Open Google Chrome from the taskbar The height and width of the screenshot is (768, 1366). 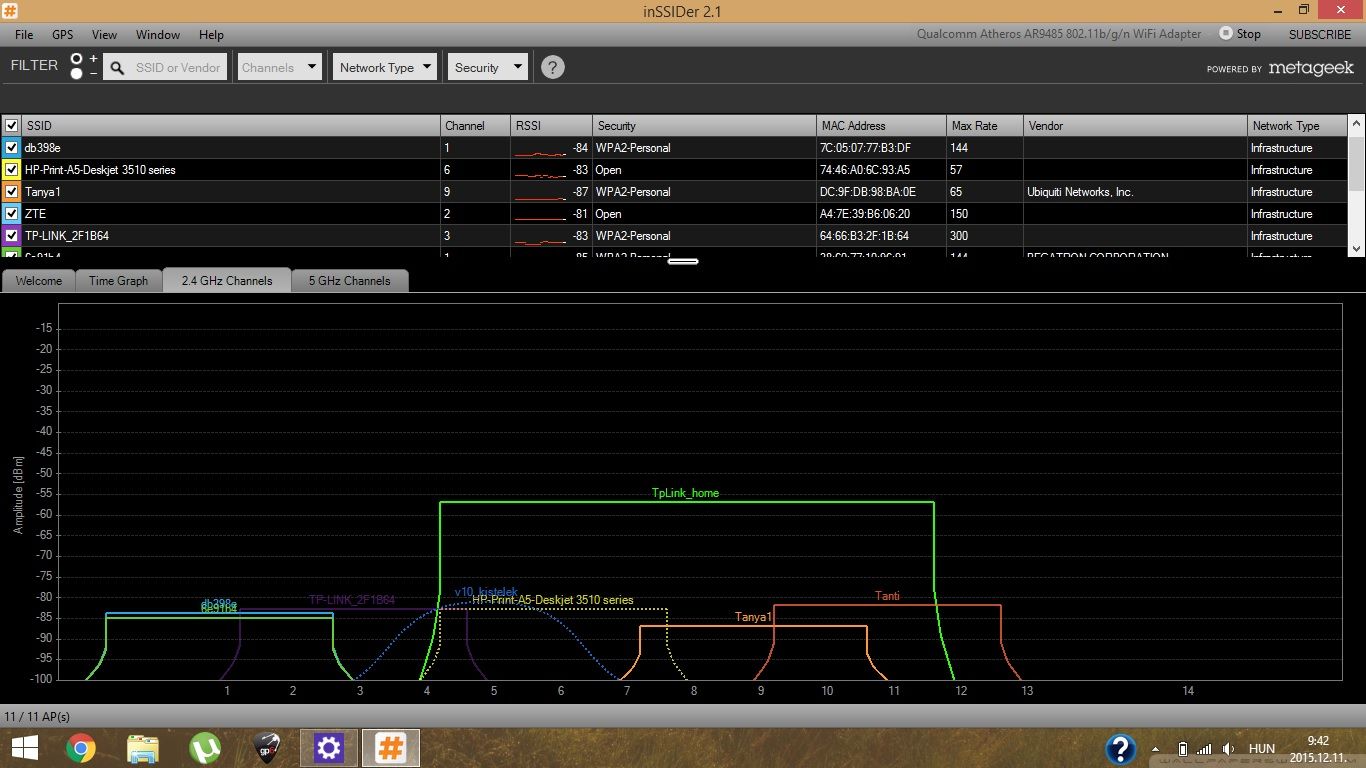(x=80, y=748)
